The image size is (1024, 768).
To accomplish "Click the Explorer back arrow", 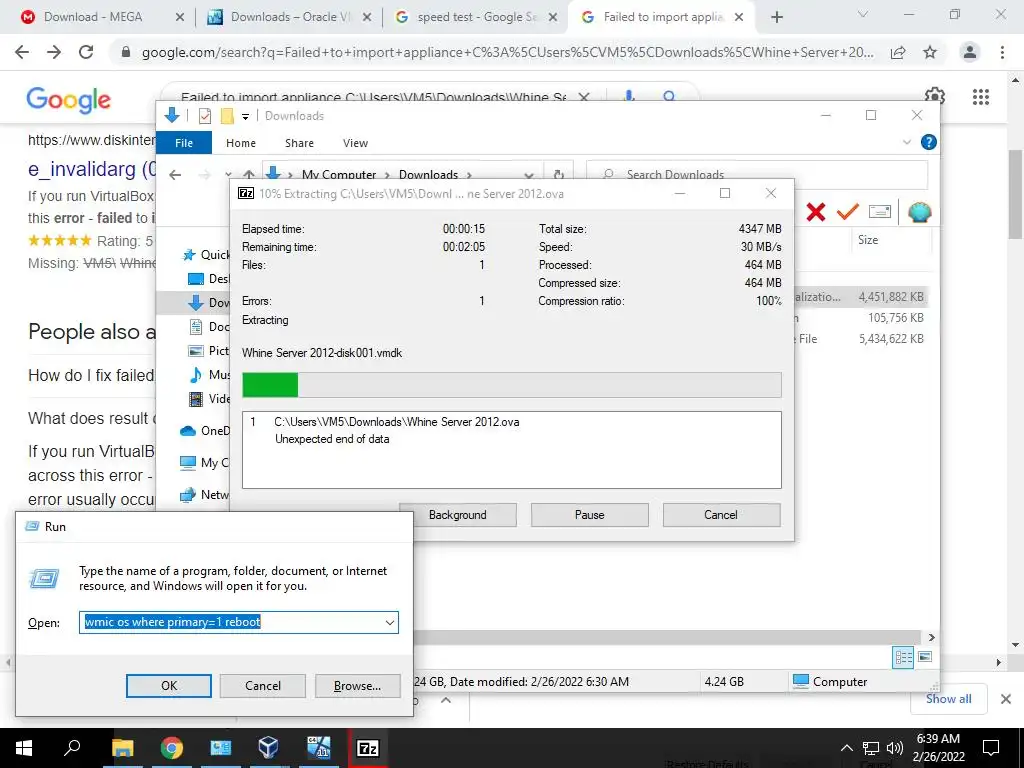I will point(174,174).
